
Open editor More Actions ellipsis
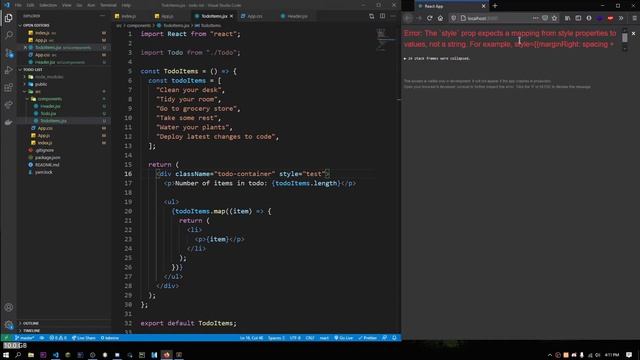(393, 16)
